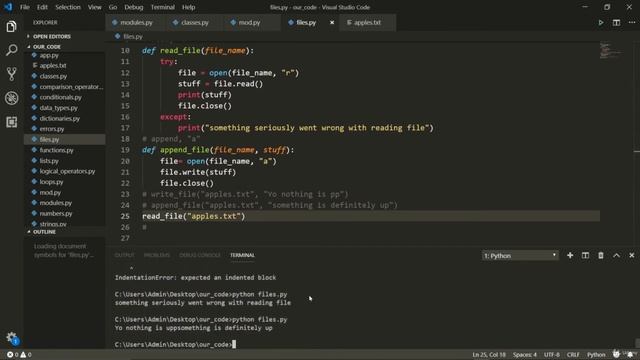This screenshot has height=360, width=640.
Task: Open the Search view icon
Action: point(11,50)
